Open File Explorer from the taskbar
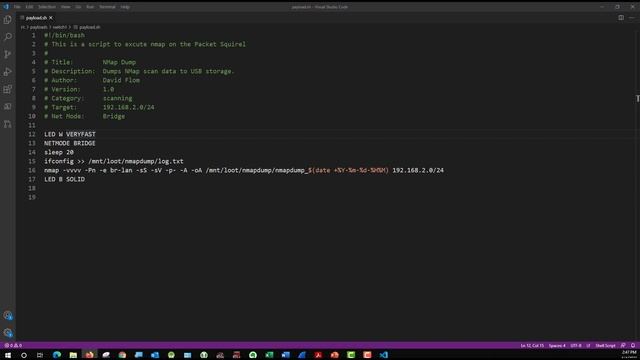 [x=73, y=355]
